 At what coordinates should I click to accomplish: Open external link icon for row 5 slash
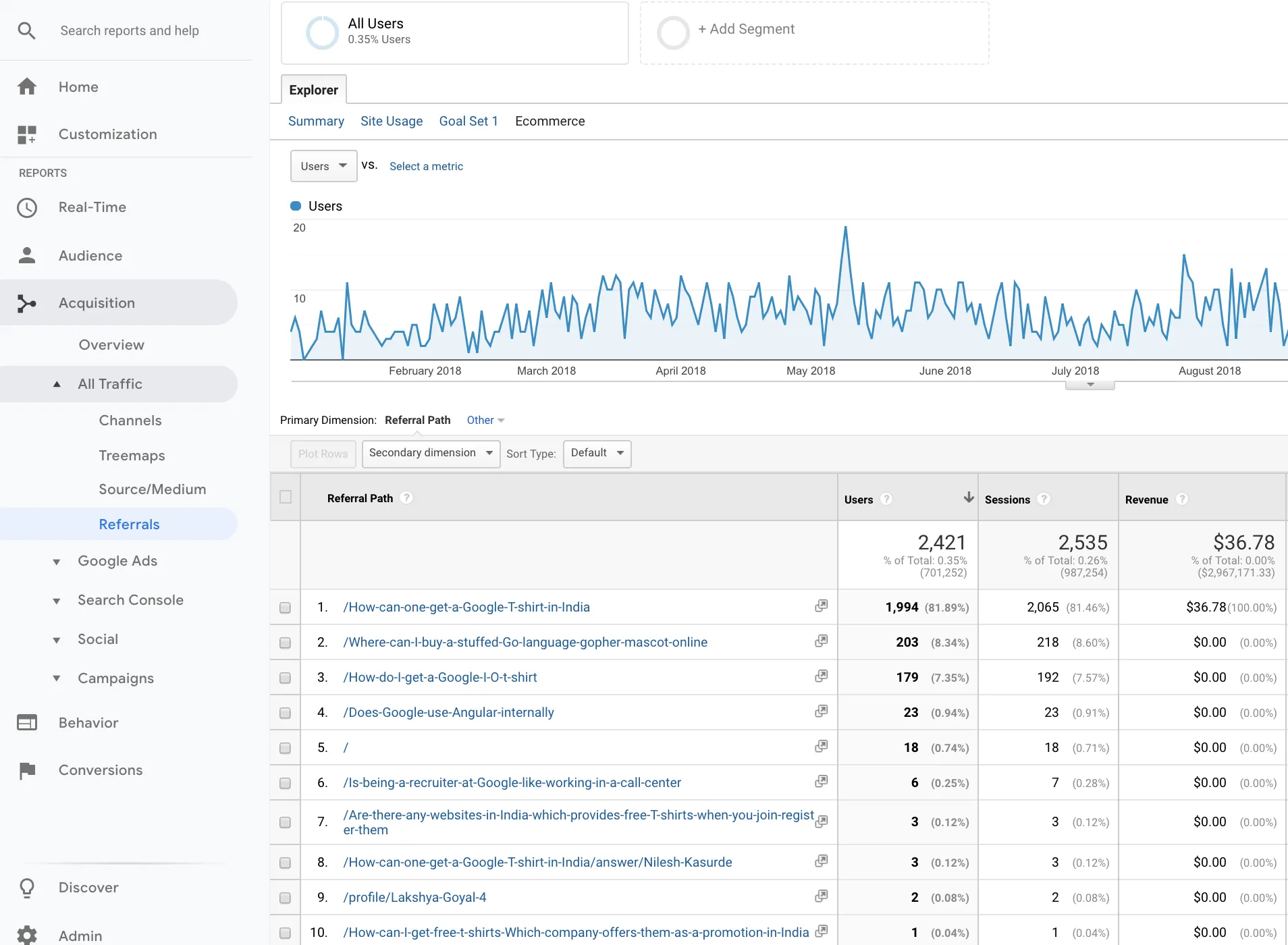tap(821, 747)
